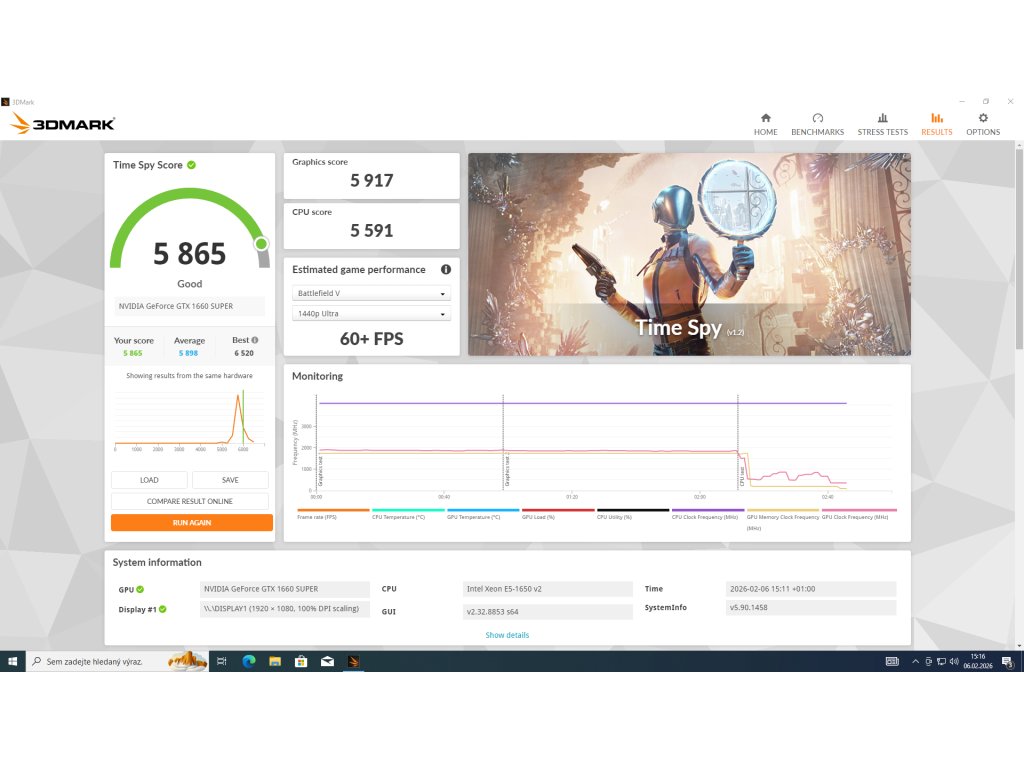
Task: Click the 3DMark logo
Action: (62, 124)
